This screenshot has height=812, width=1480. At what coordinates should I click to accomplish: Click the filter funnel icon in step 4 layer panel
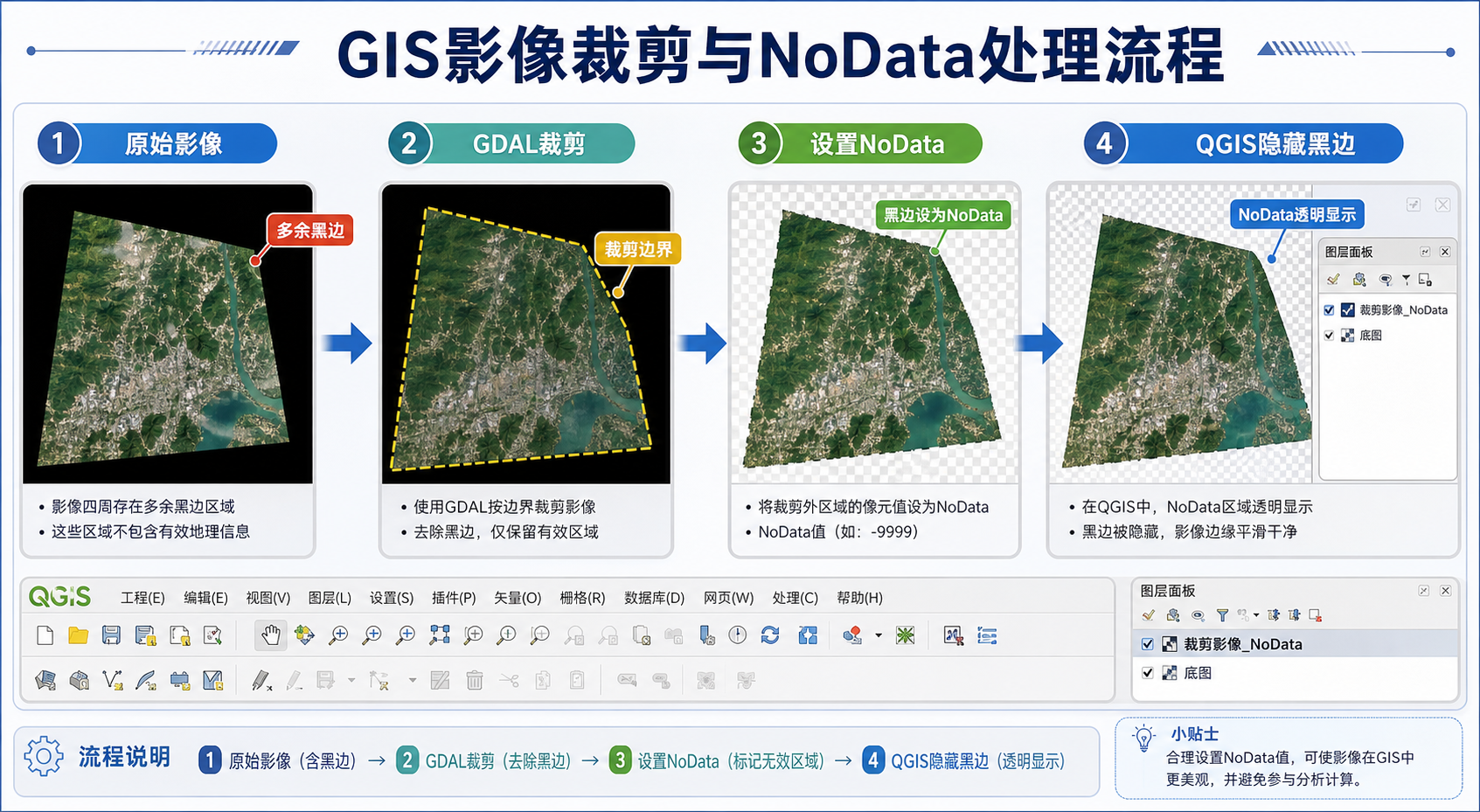(x=1406, y=280)
